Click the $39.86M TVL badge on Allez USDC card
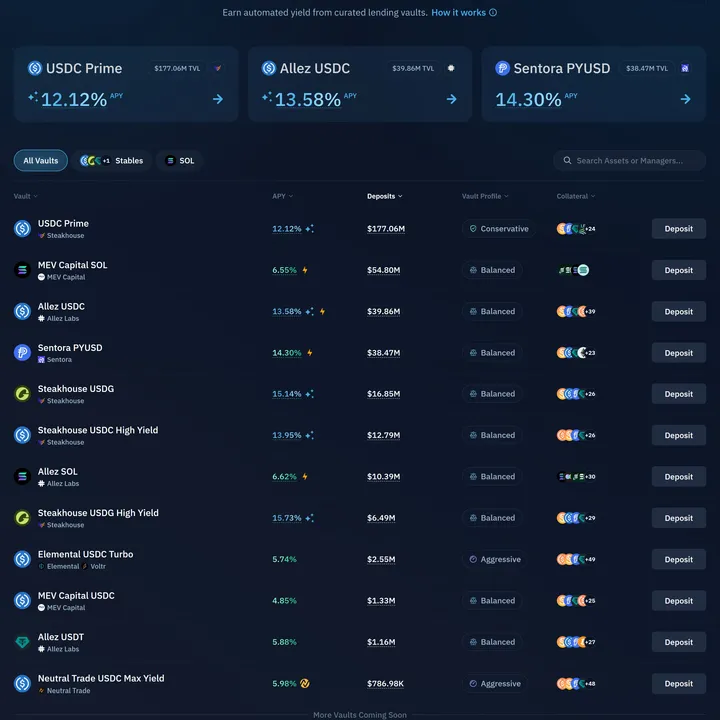 [413, 68]
